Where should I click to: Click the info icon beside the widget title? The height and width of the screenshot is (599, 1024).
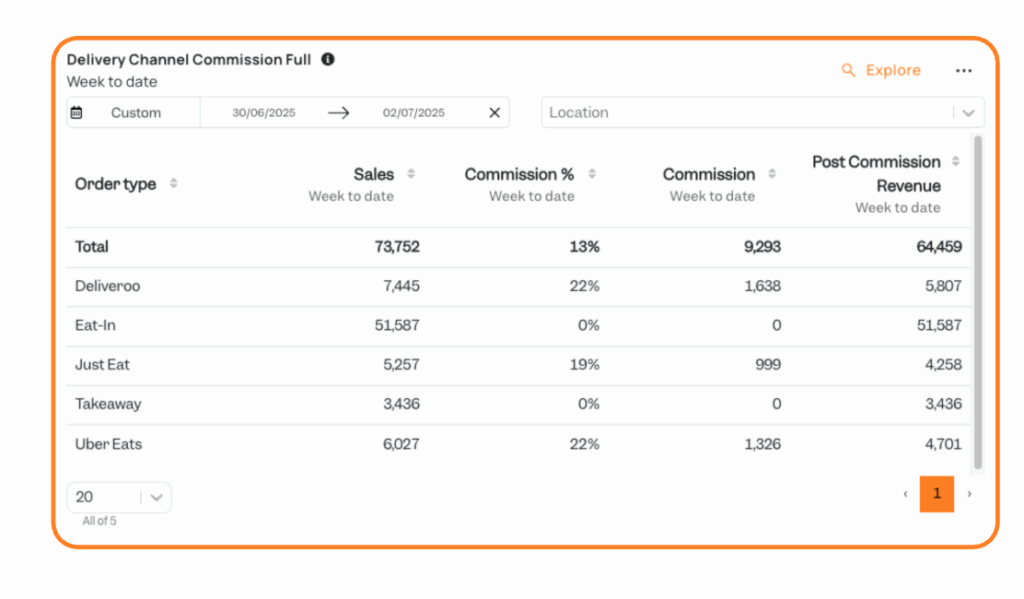(x=328, y=59)
